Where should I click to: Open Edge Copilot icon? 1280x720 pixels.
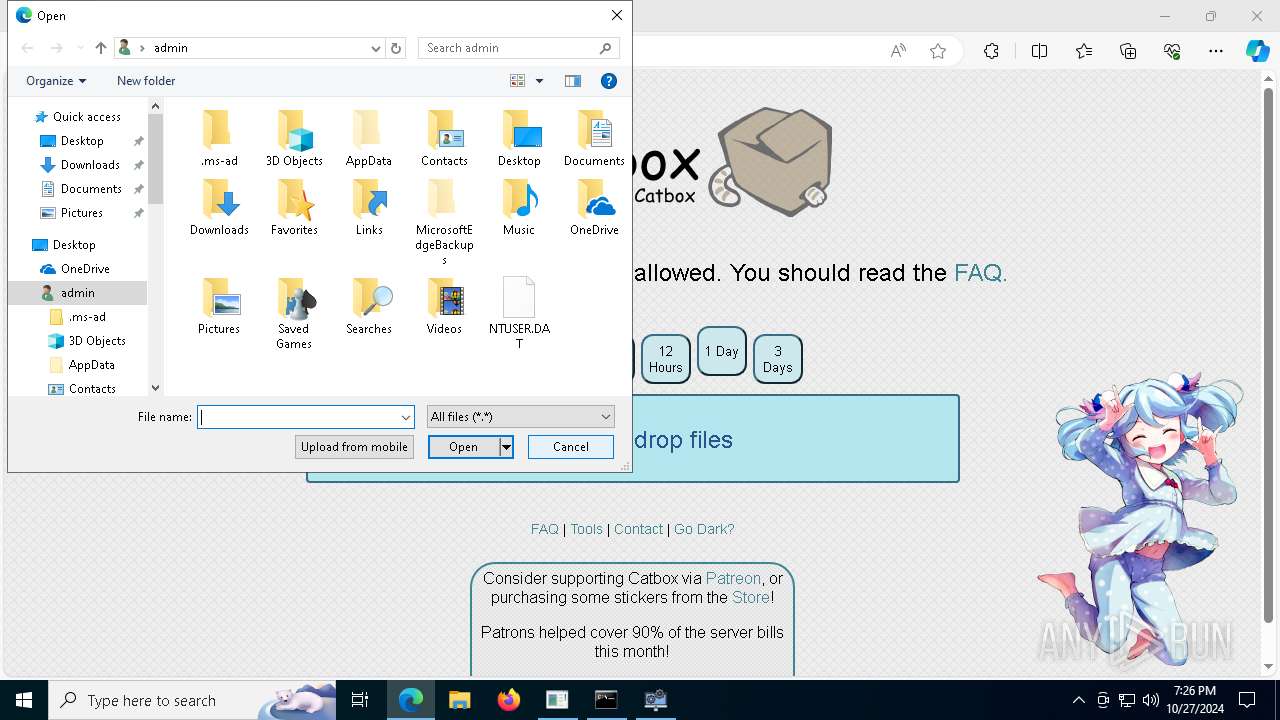click(x=1257, y=51)
